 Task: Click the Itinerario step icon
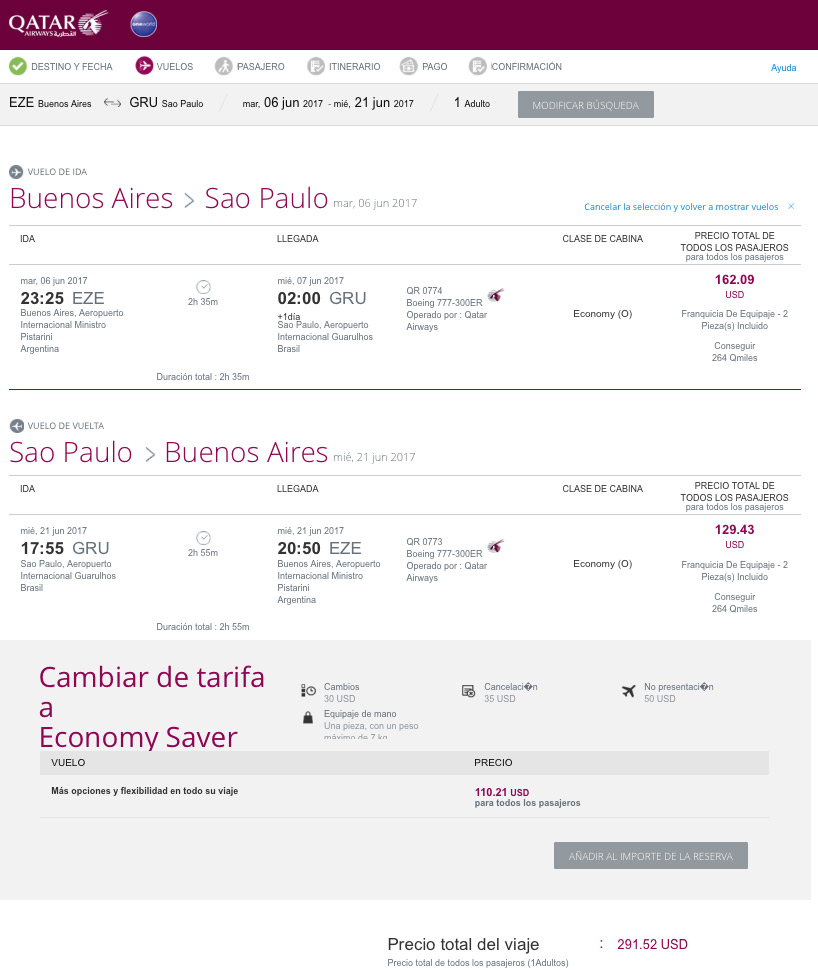click(316, 66)
